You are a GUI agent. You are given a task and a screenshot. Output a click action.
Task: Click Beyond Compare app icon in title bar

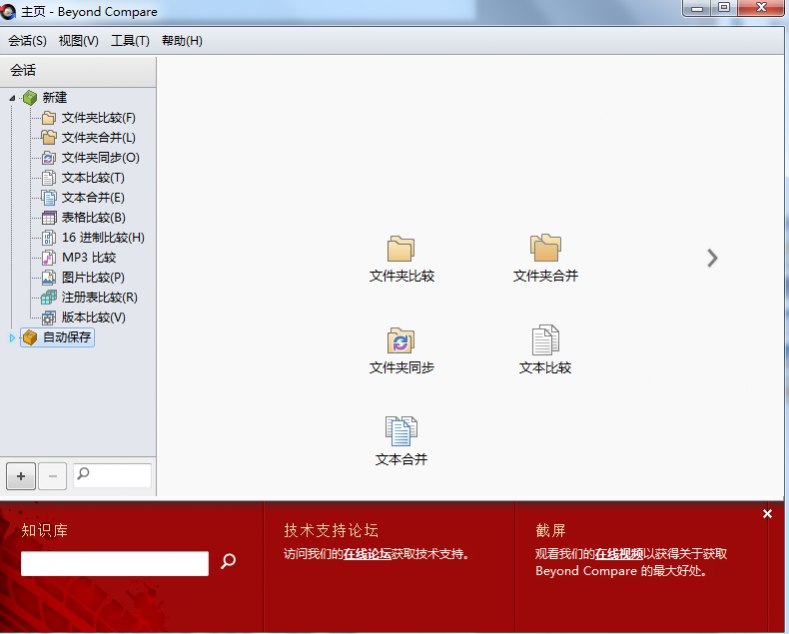[x=8, y=11]
